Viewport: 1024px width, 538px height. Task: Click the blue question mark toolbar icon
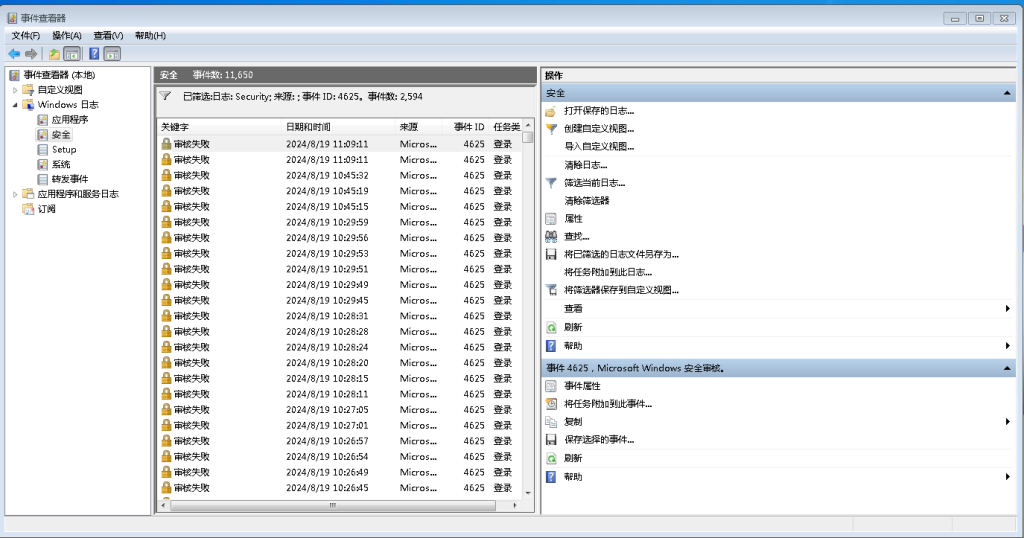[x=94, y=54]
